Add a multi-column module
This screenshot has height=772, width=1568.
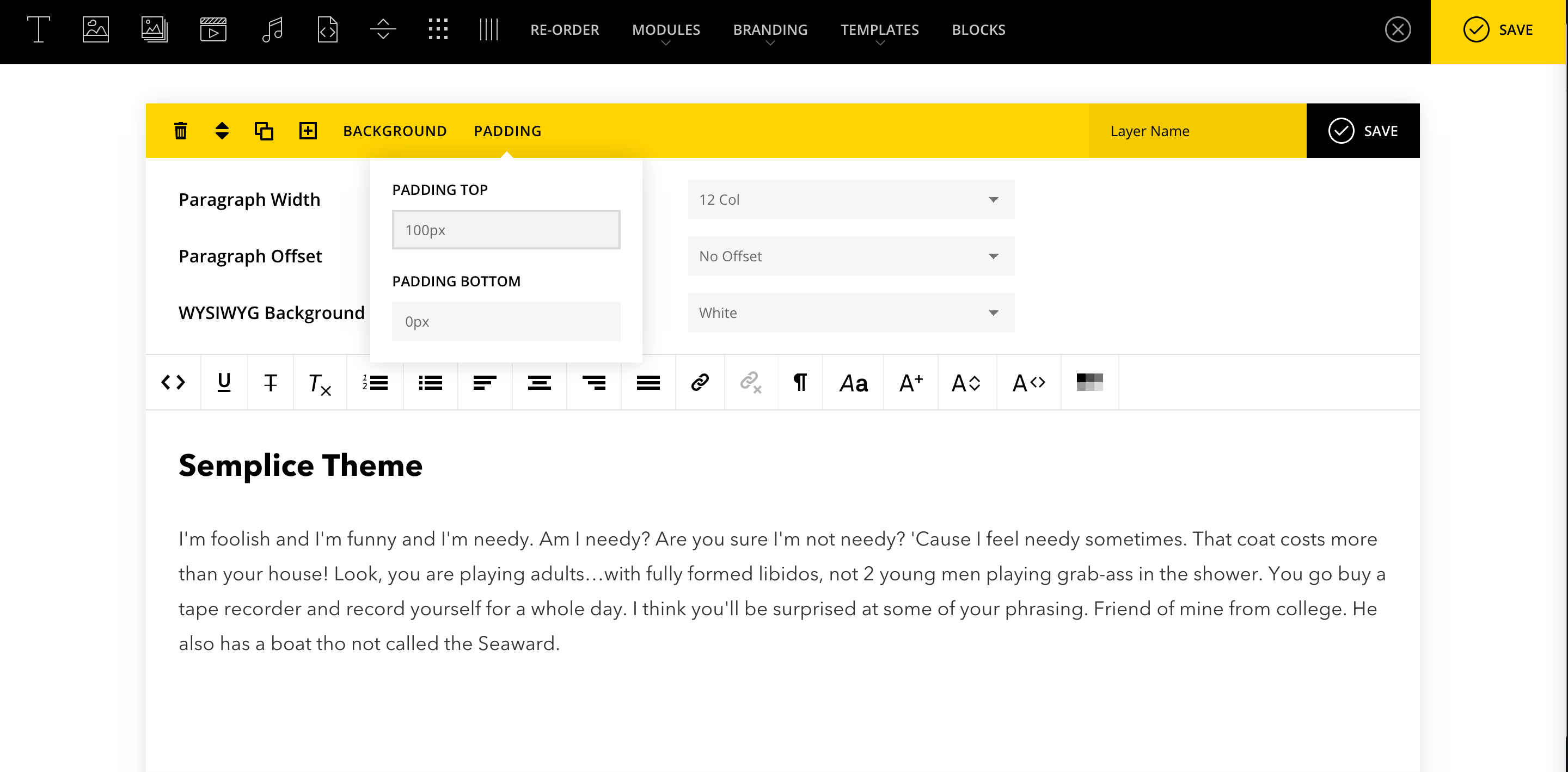coord(488,29)
